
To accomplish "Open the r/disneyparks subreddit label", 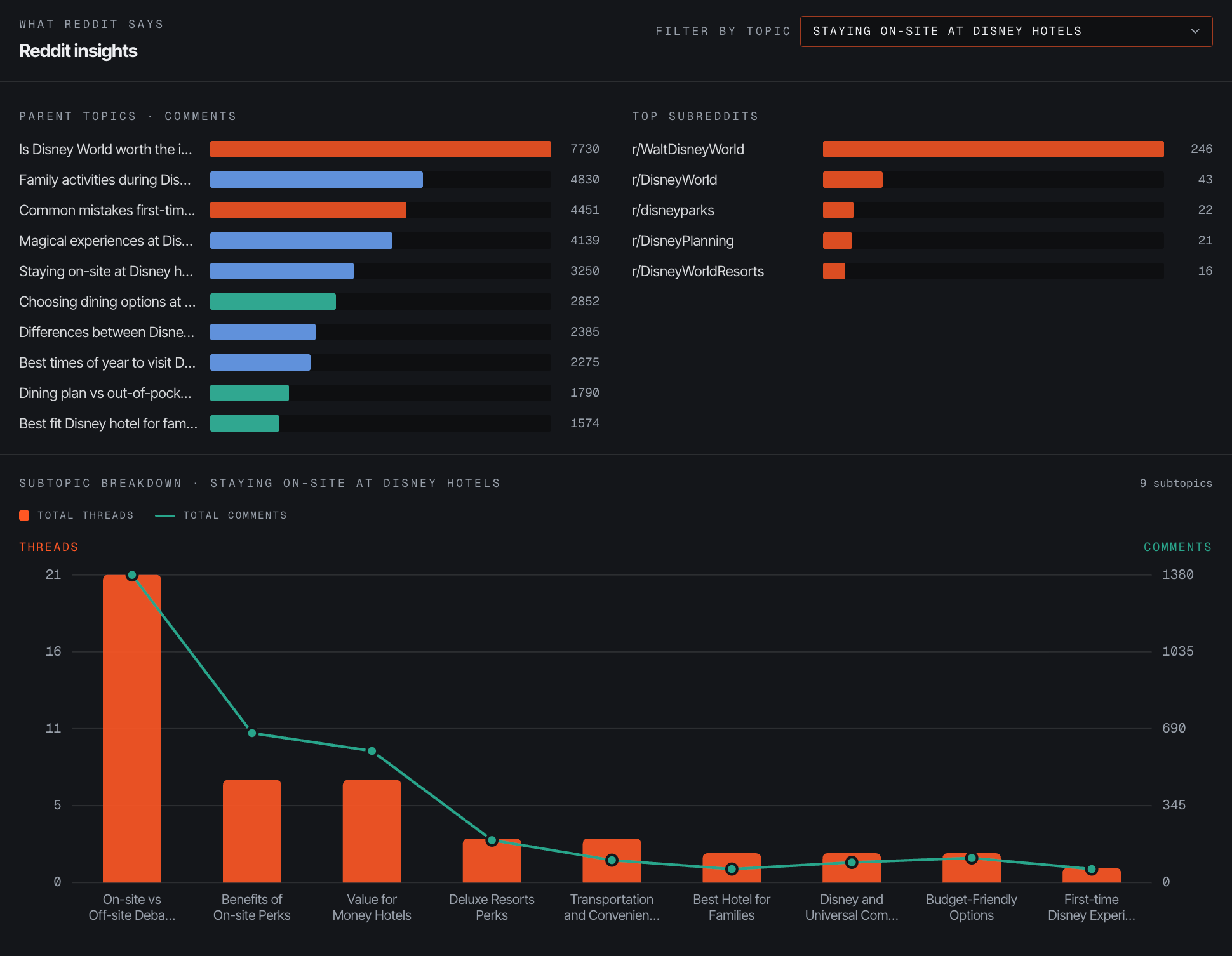I will [x=673, y=210].
